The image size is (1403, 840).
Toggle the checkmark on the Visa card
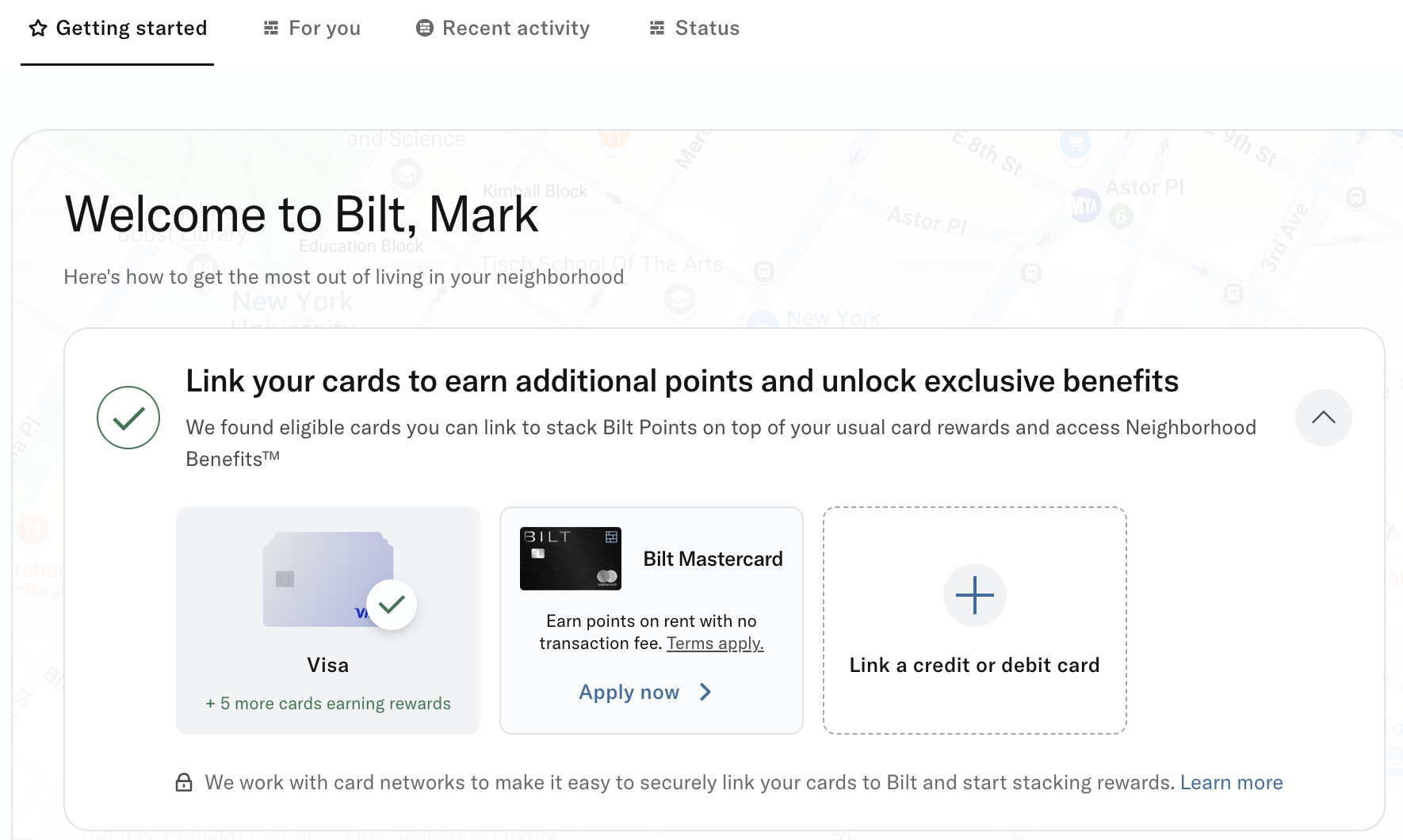[x=391, y=604]
